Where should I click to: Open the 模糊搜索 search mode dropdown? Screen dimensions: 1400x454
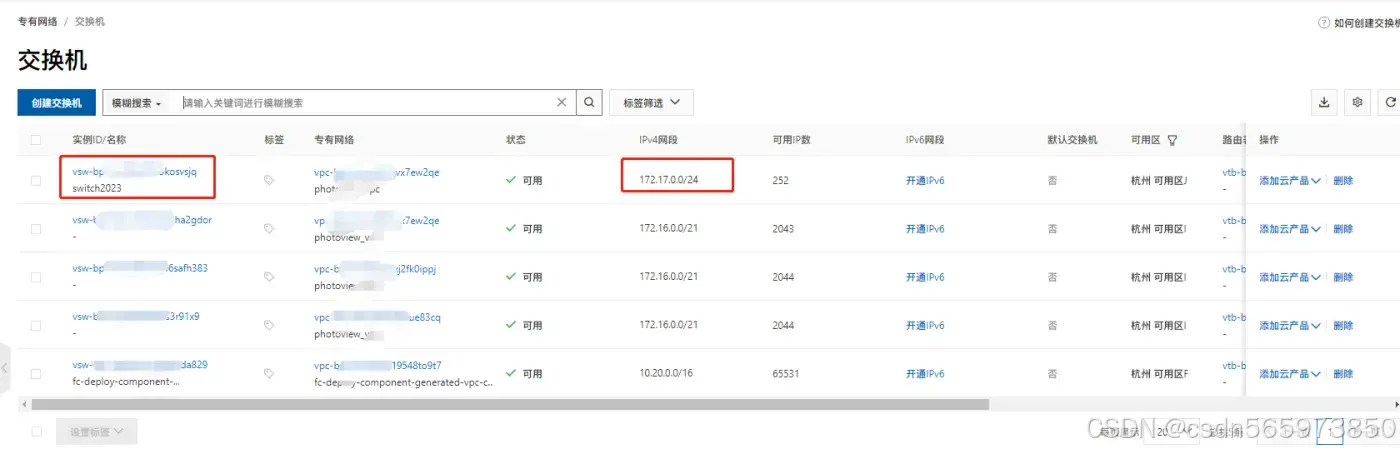coord(136,103)
